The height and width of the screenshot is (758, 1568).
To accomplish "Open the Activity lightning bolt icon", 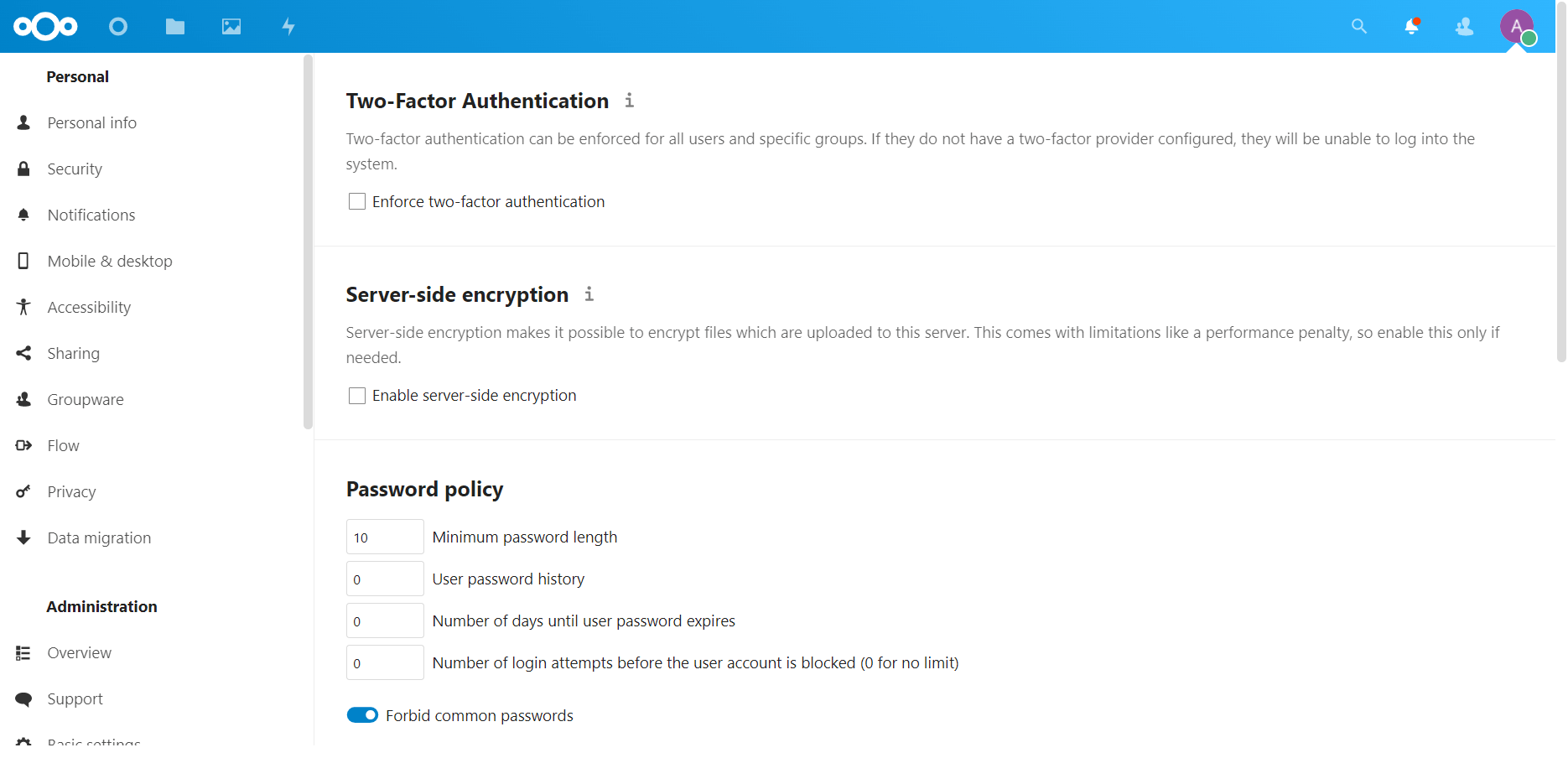I will pyautogui.click(x=288, y=27).
